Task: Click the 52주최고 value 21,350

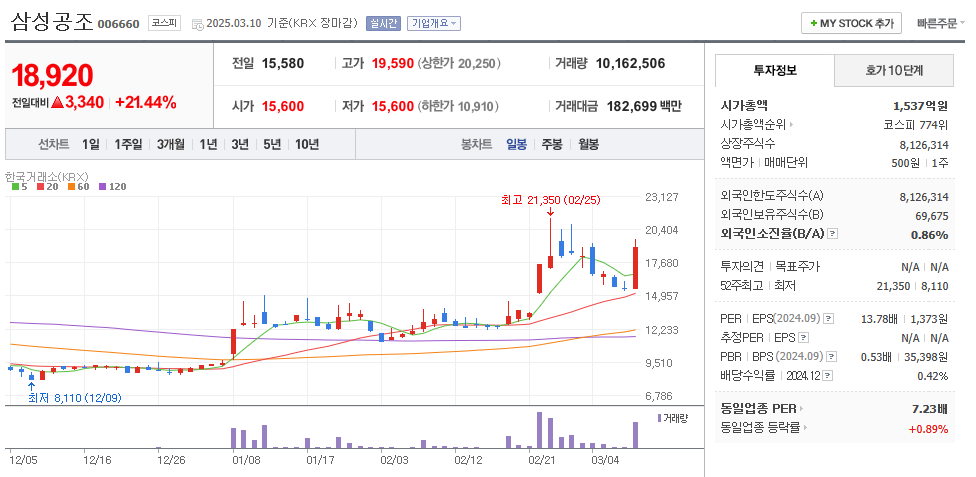Action: (x=894, y=286)
